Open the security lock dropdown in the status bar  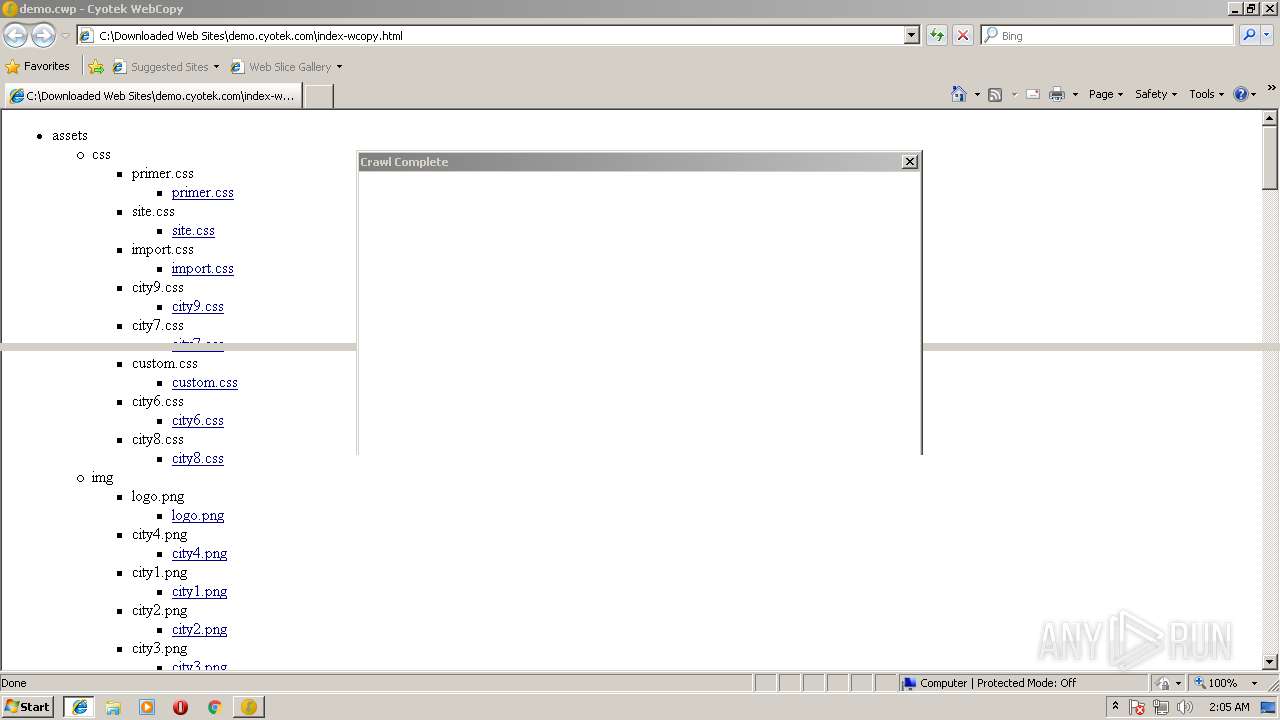(x=1168, y=683)
